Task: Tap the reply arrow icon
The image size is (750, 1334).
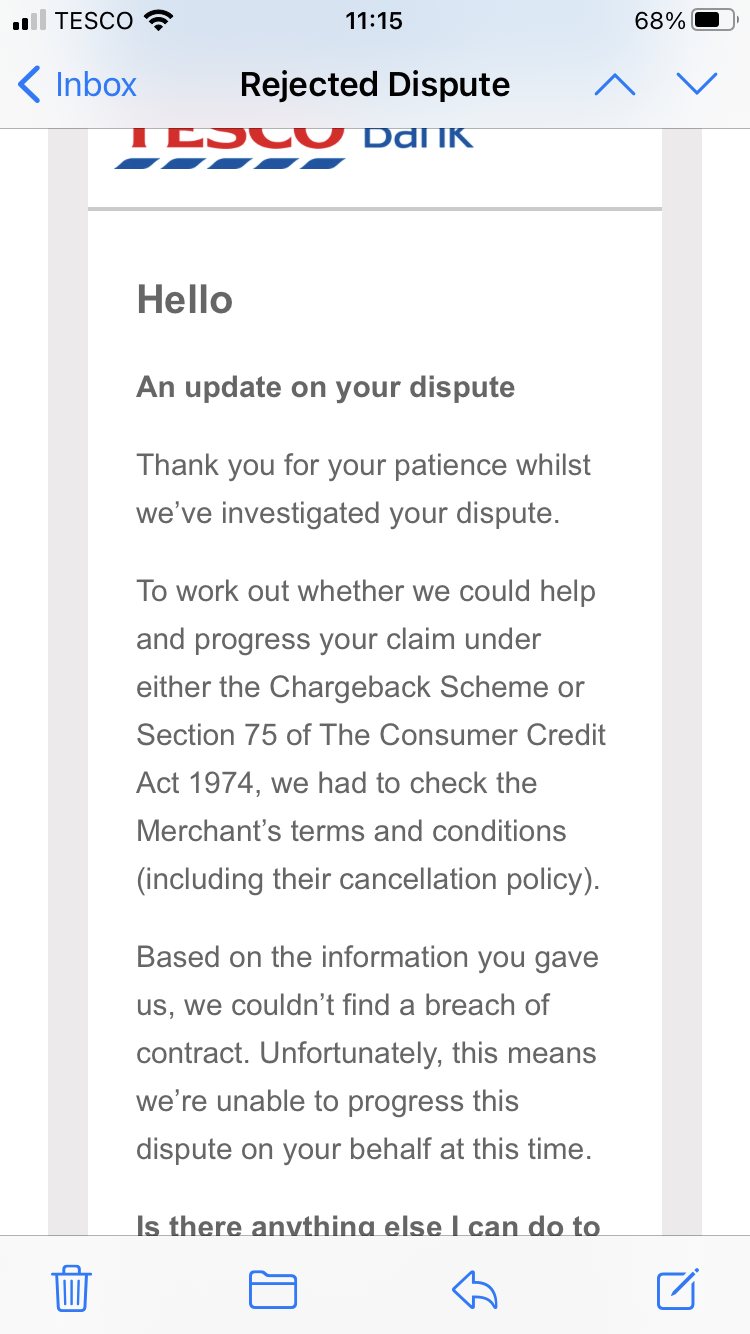Action: pos(474,1288)
